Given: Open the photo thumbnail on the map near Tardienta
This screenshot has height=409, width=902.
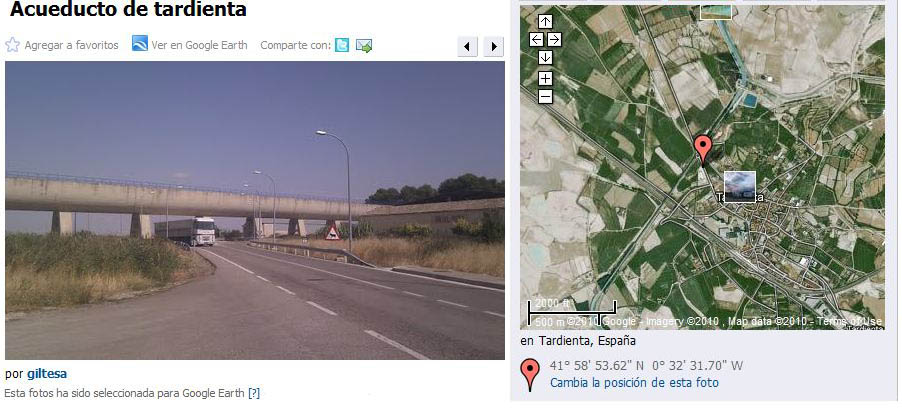Looking at the screenshot, I should tap(740, 186).
